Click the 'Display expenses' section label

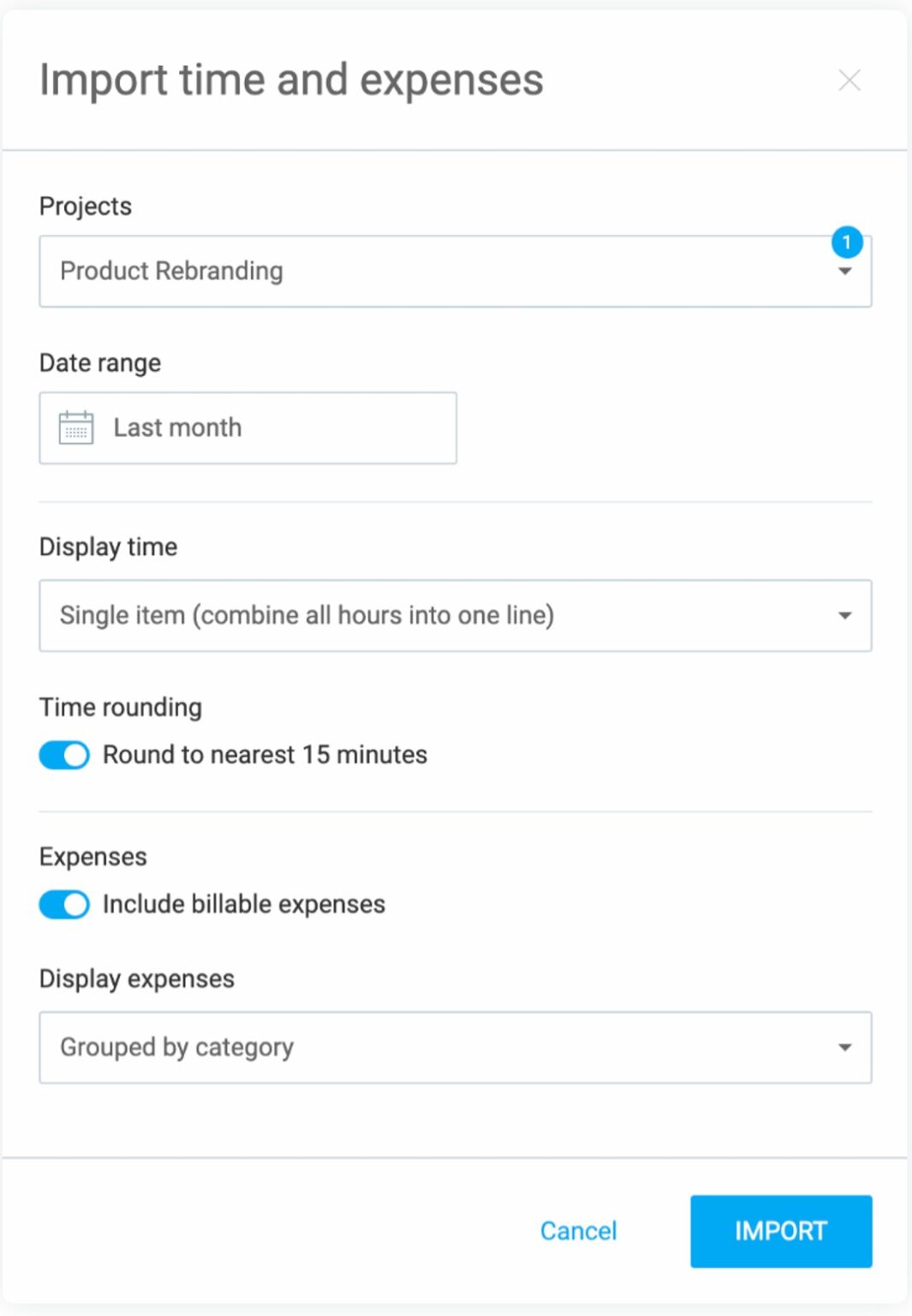pyautogui.click(x=137, y=978)
